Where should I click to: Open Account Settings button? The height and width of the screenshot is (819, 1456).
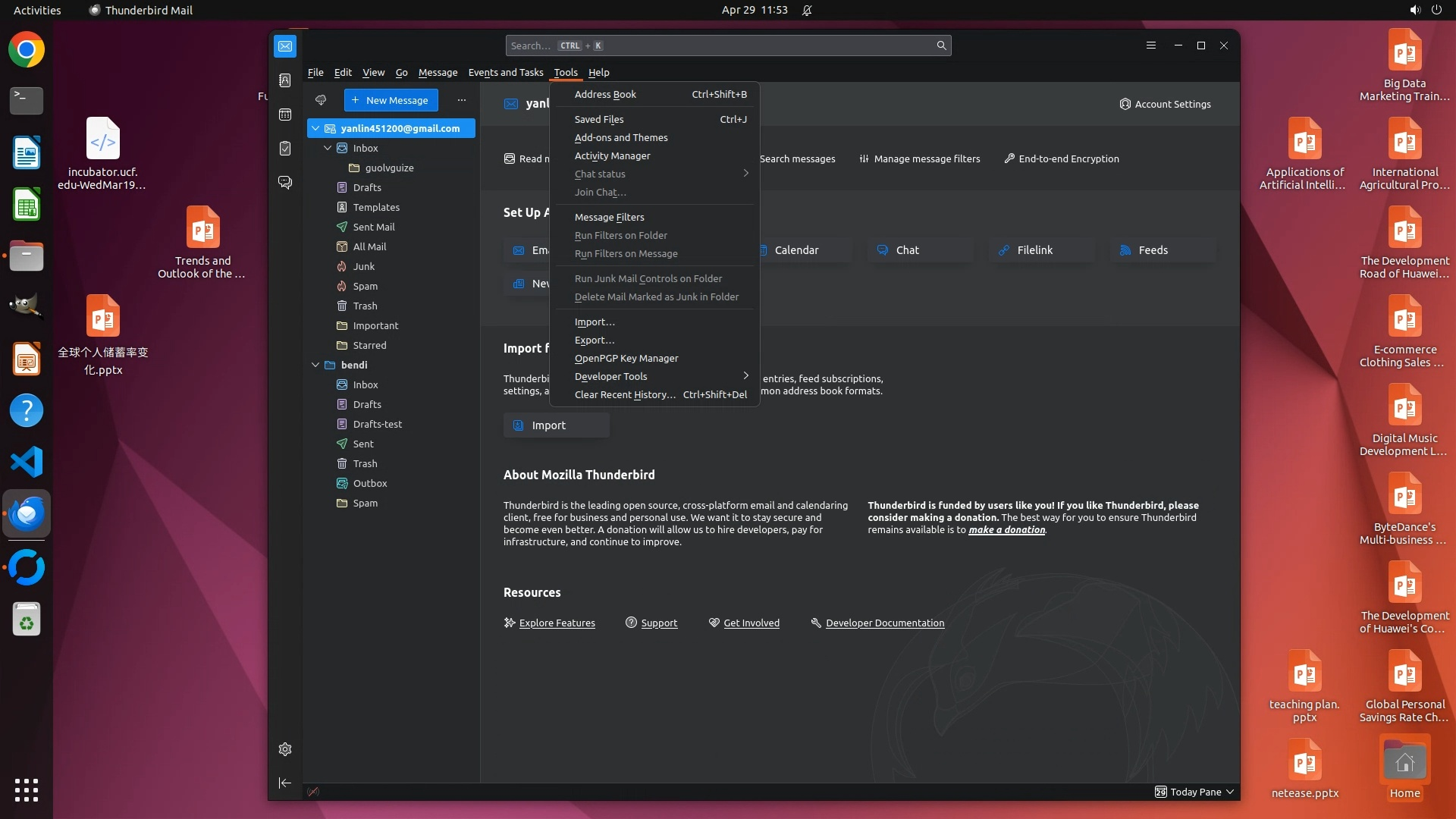[x=1165, y=104]
